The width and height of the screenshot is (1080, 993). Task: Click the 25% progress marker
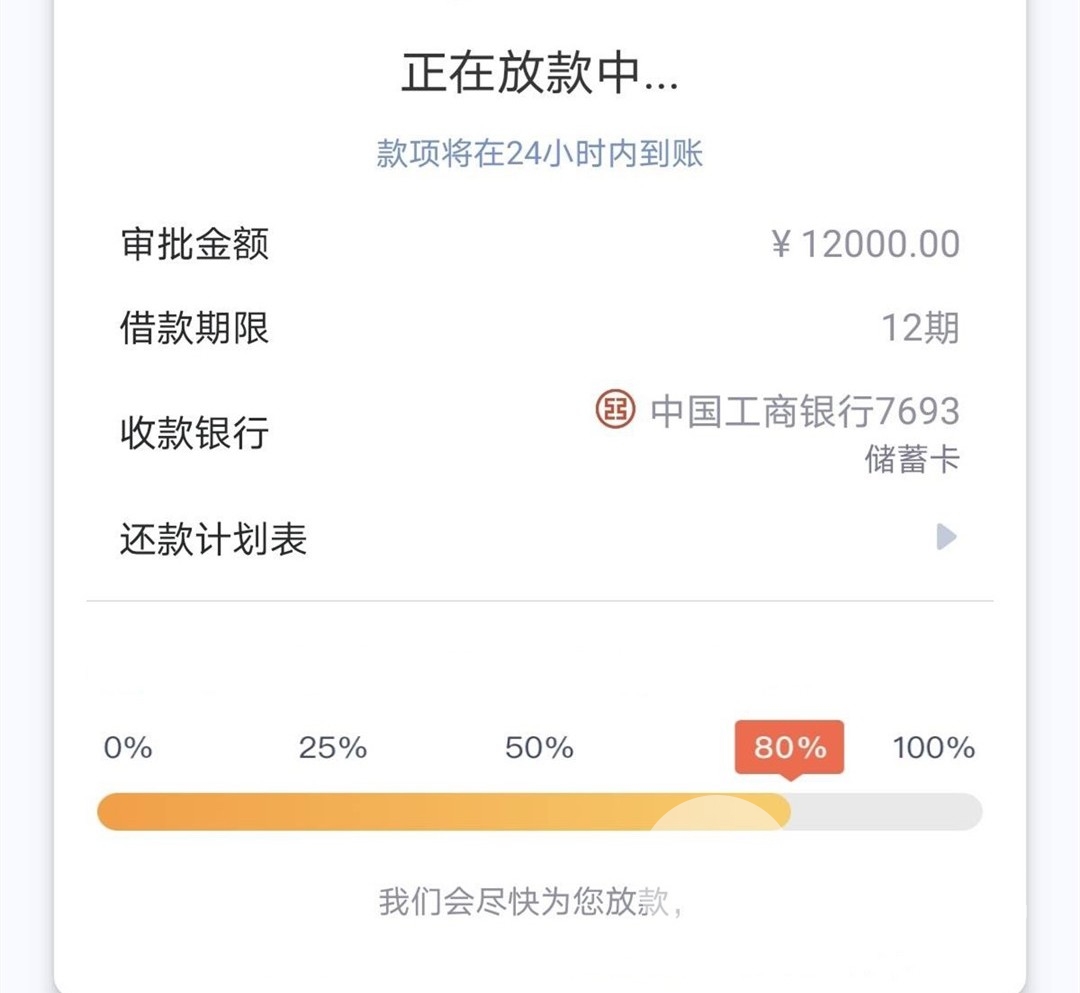tap(333, 748)
